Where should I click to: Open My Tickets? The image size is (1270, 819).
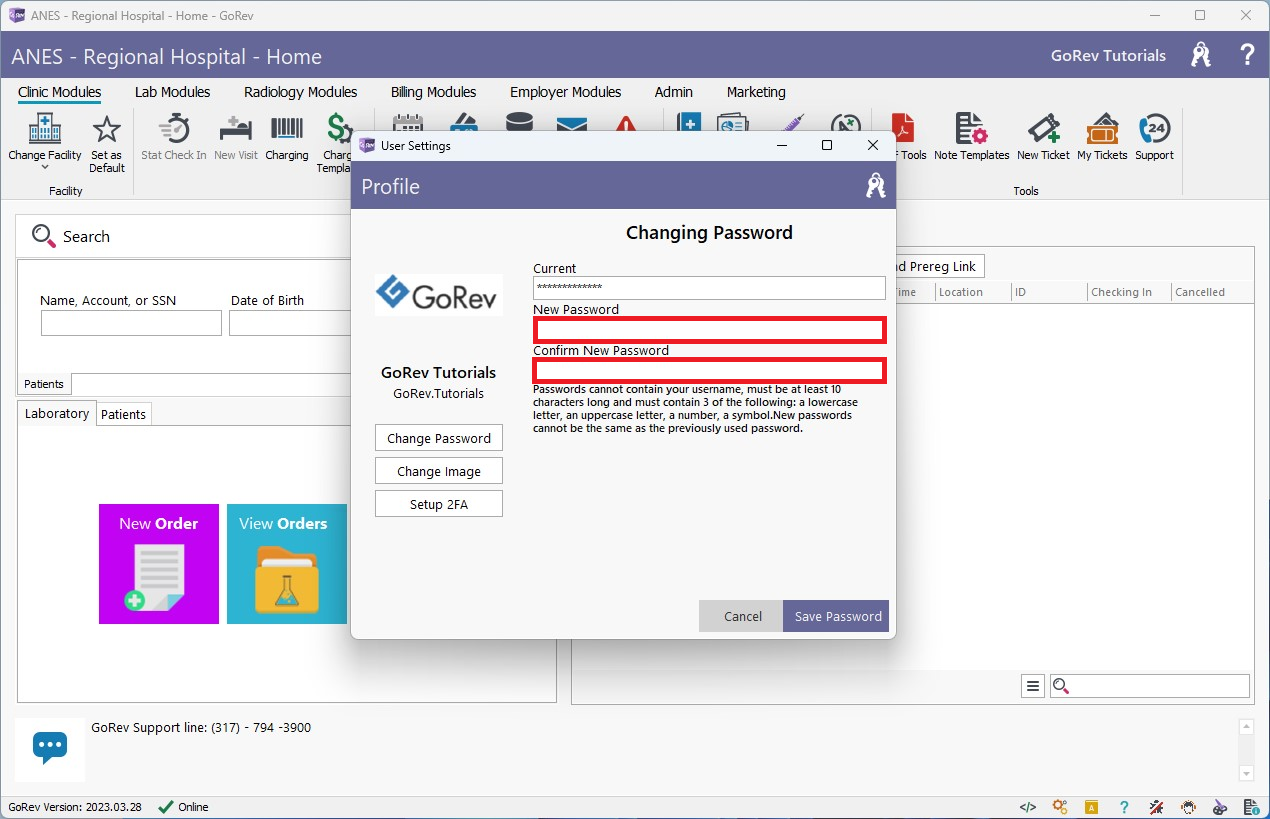coord(1102,137)
